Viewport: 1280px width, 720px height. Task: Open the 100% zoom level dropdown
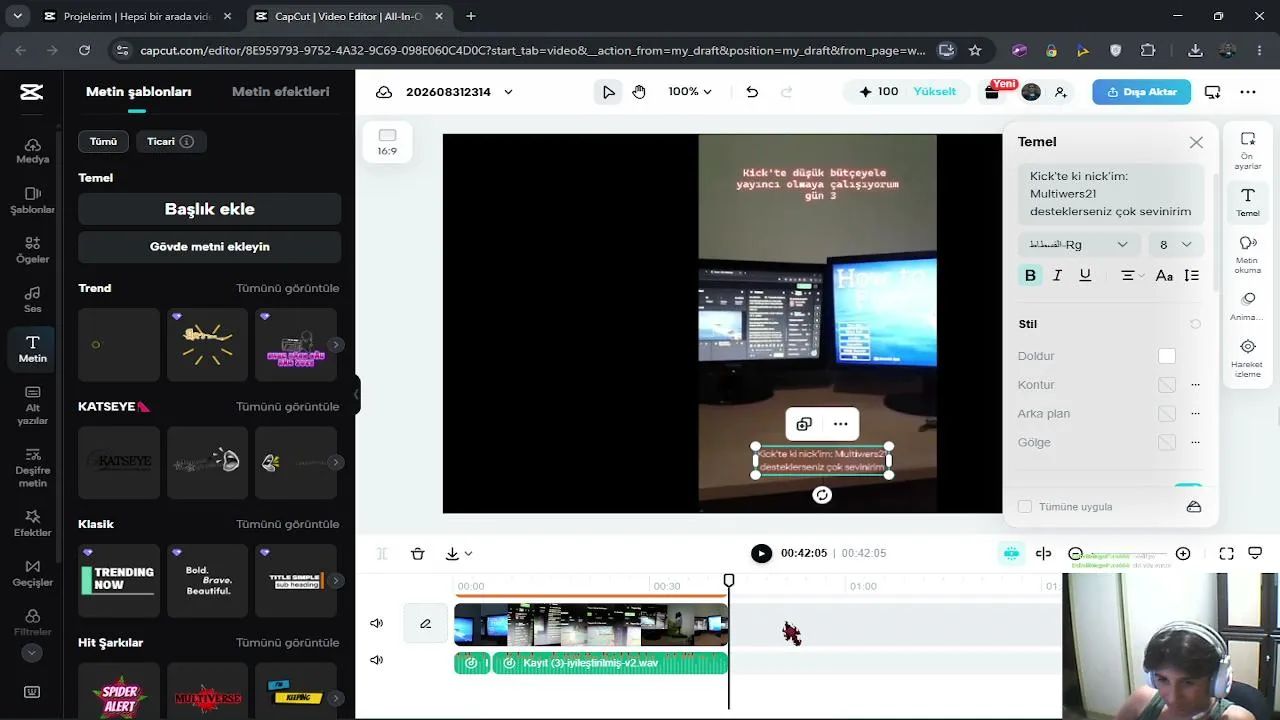[x=690, y=92]
